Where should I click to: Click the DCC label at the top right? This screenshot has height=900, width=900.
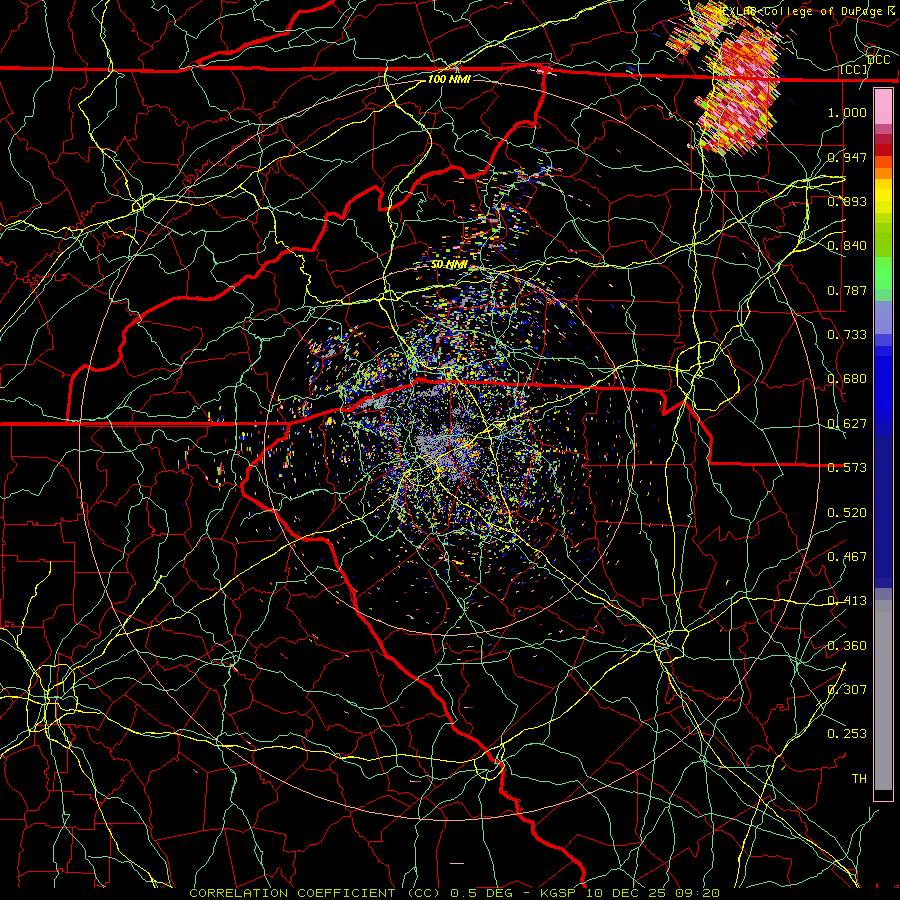point(879,60)
